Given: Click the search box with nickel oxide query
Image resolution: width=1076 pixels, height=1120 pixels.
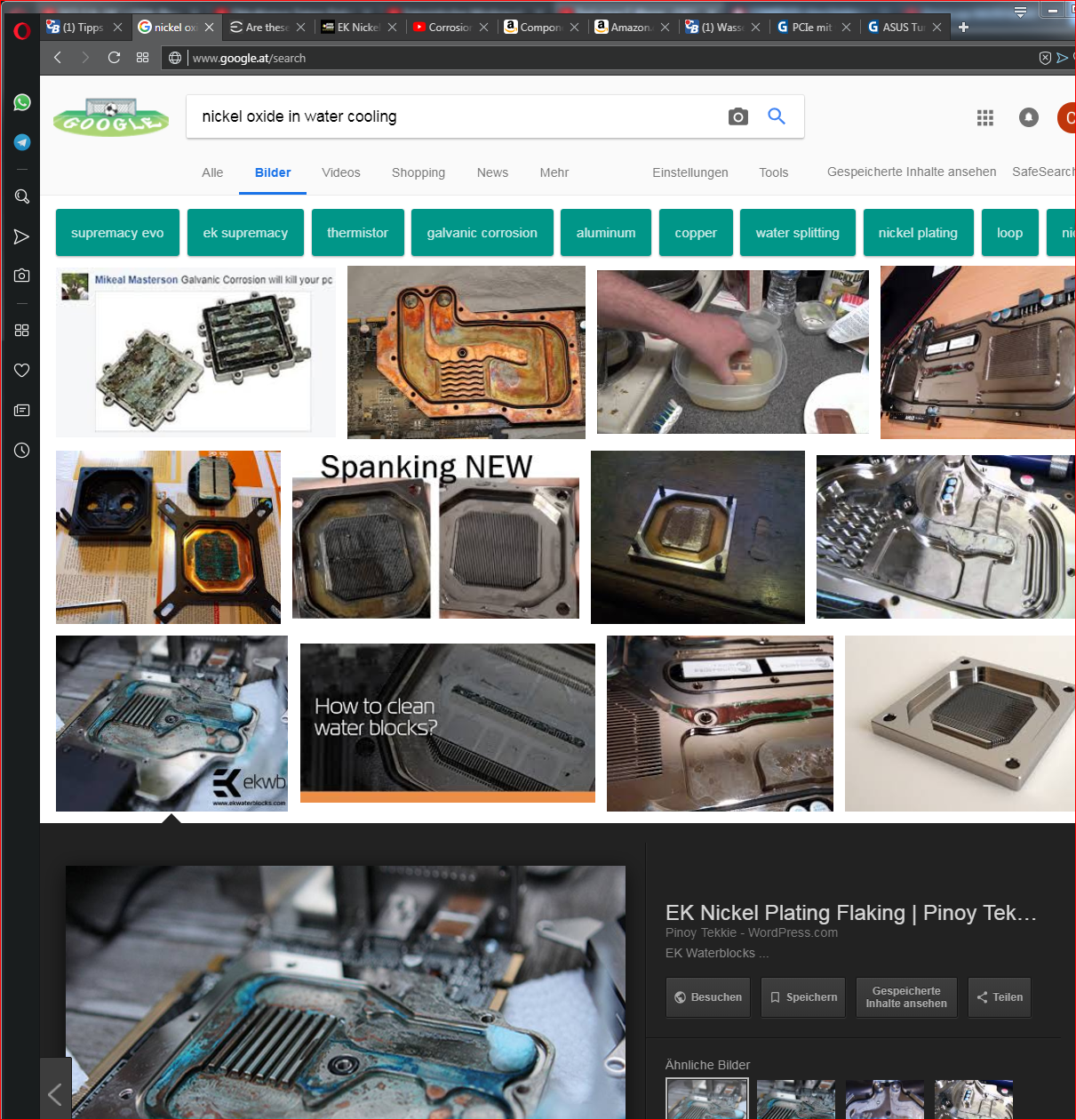Looking at the screenshot, I should [453, 116].
